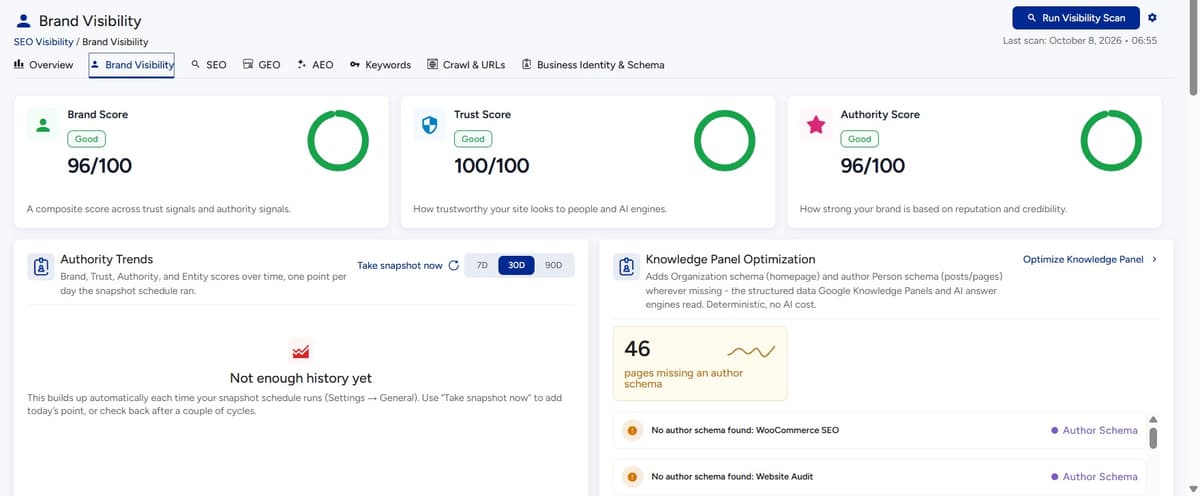Click chevron next to Optimize Knowledge Panel
Image resolution: width=1200 pixels, height=496 pixels.
point(1155,259)
